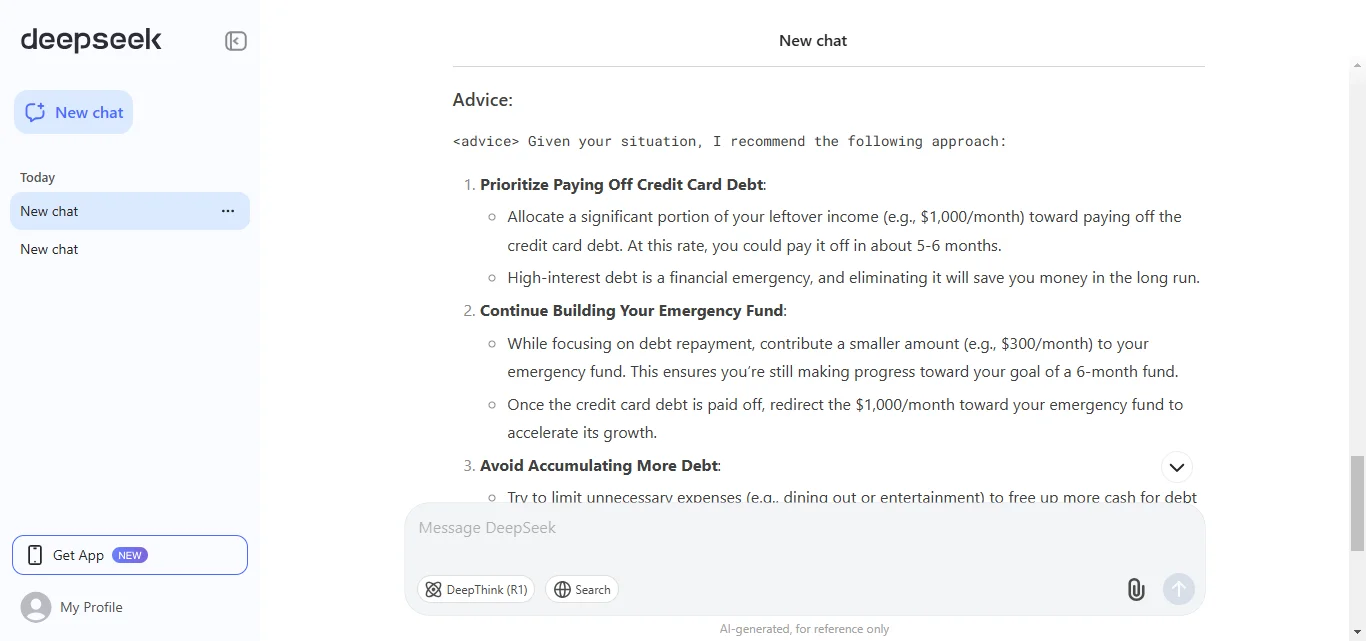The height and width of the screenshot is (641, 1366).
Task: Toggle the Search feature on
Action: pyautogui.click(x=582, y=589)
